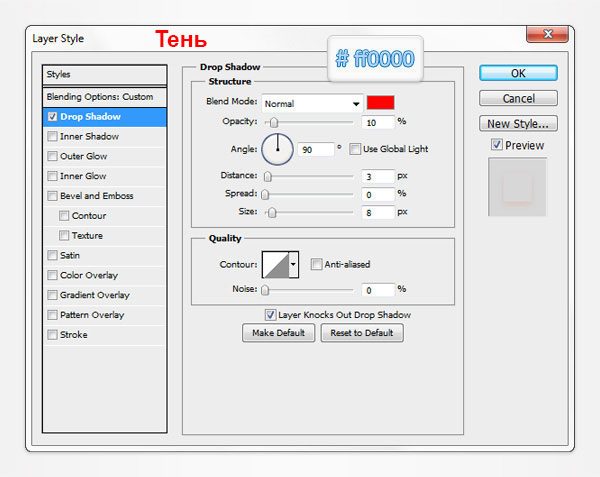Uncheck the Drop Shadow checkbox
Image resolution: width=600 pixels, height=477 pixels.
point(52,117)
